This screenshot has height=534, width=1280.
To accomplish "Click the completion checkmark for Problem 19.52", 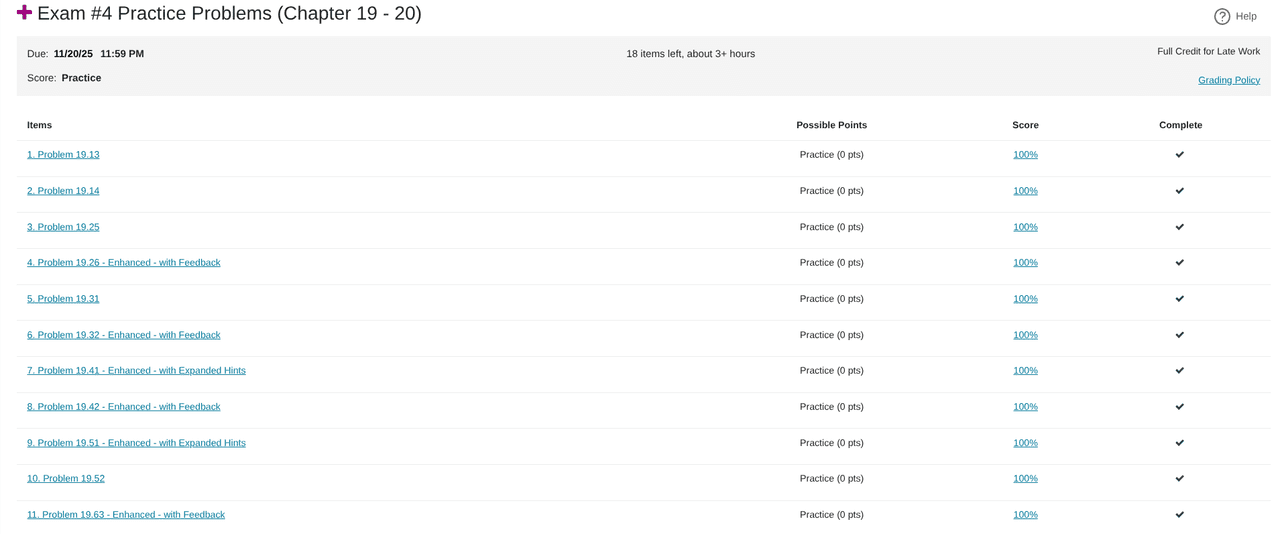I will [1180, 479].
